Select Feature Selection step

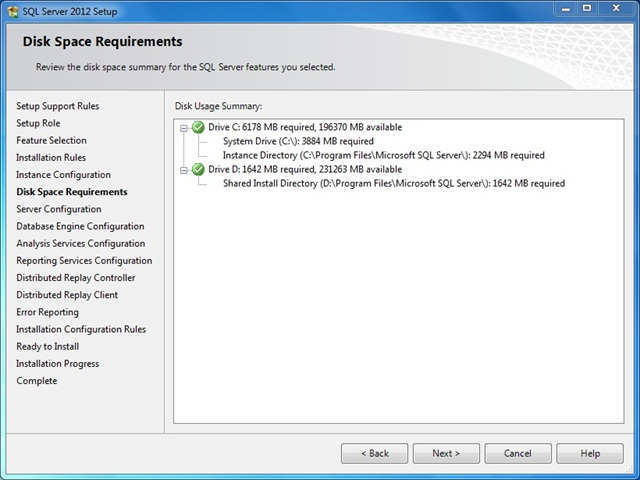click(x=51, y=140)
